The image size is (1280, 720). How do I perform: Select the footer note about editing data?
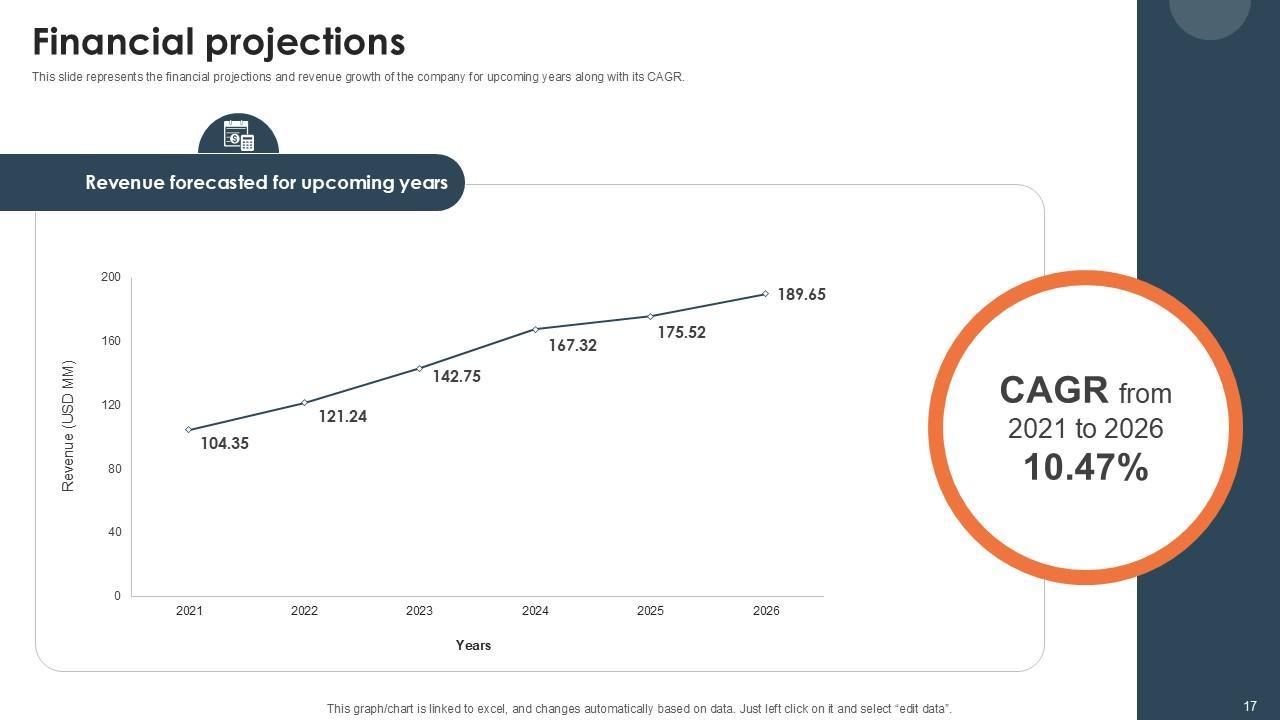click(x=639, y=709)
